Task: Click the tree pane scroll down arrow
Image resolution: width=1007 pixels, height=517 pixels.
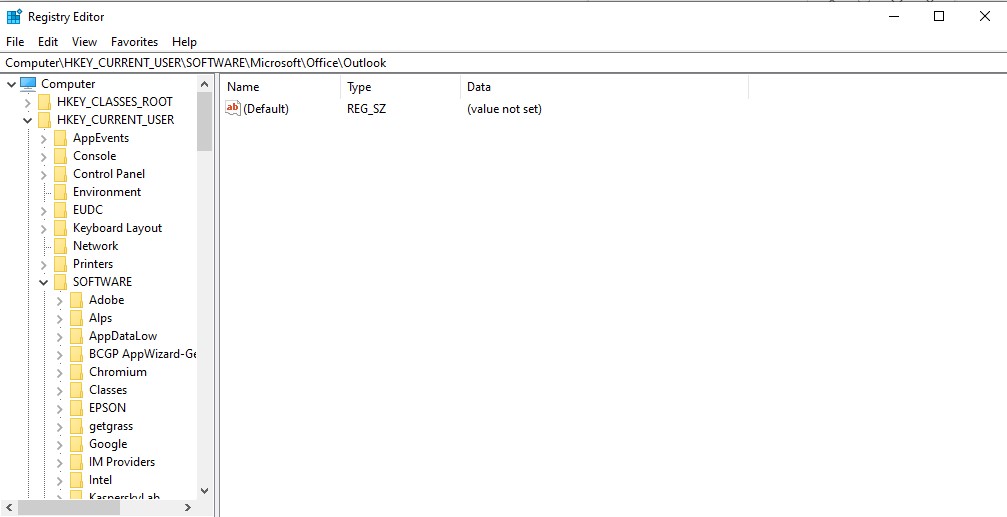Action: point(205,490)
